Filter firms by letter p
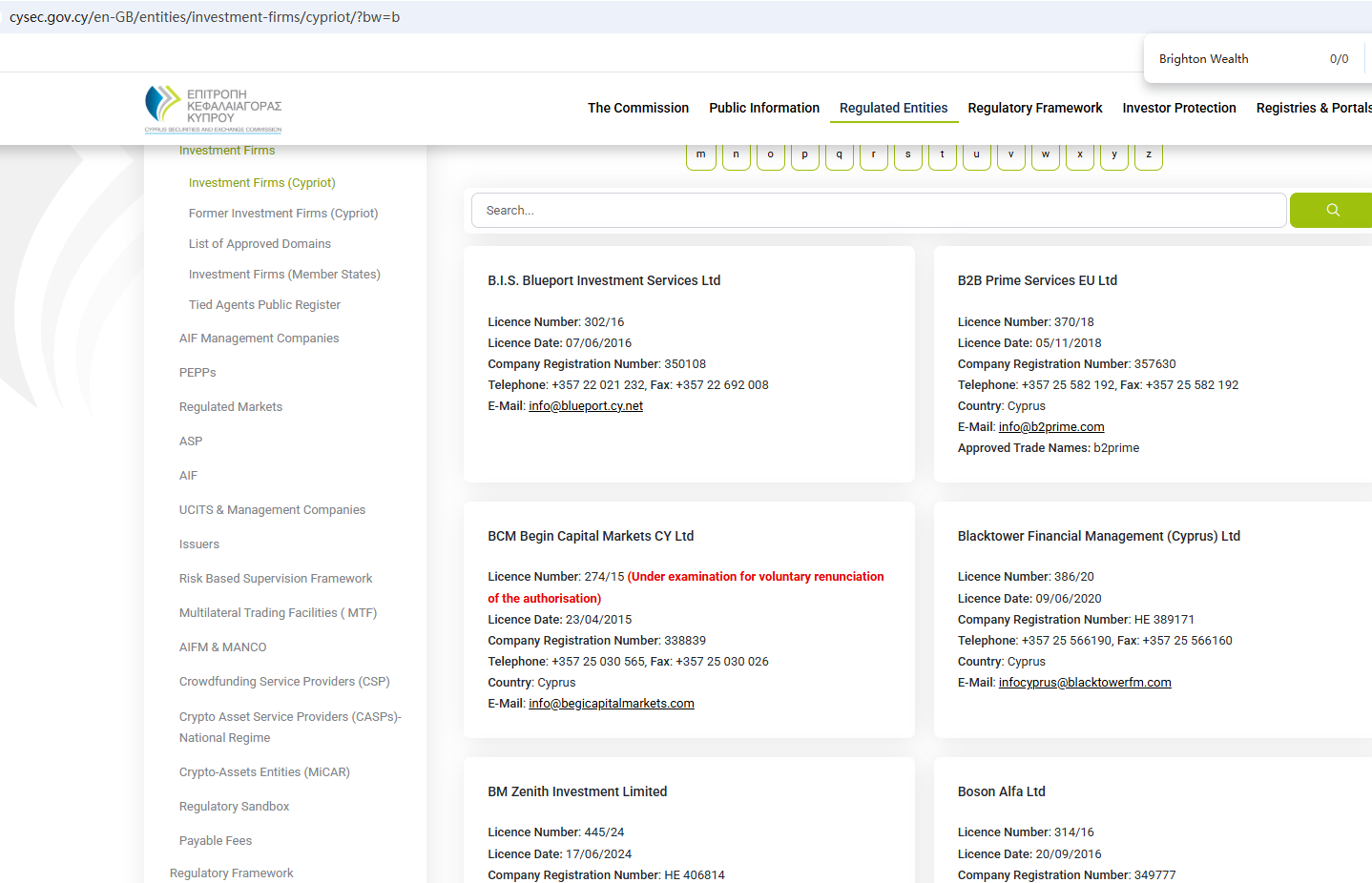 (804, 155)
